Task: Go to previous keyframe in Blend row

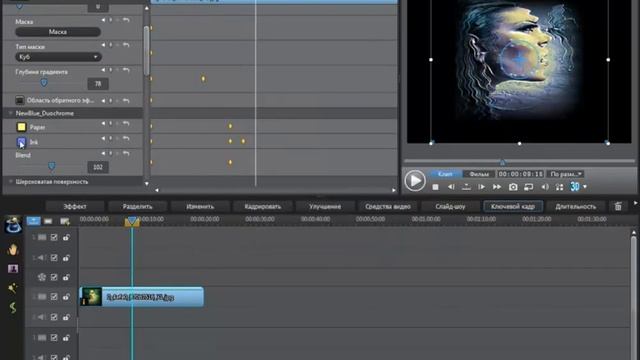Action: 103,153
